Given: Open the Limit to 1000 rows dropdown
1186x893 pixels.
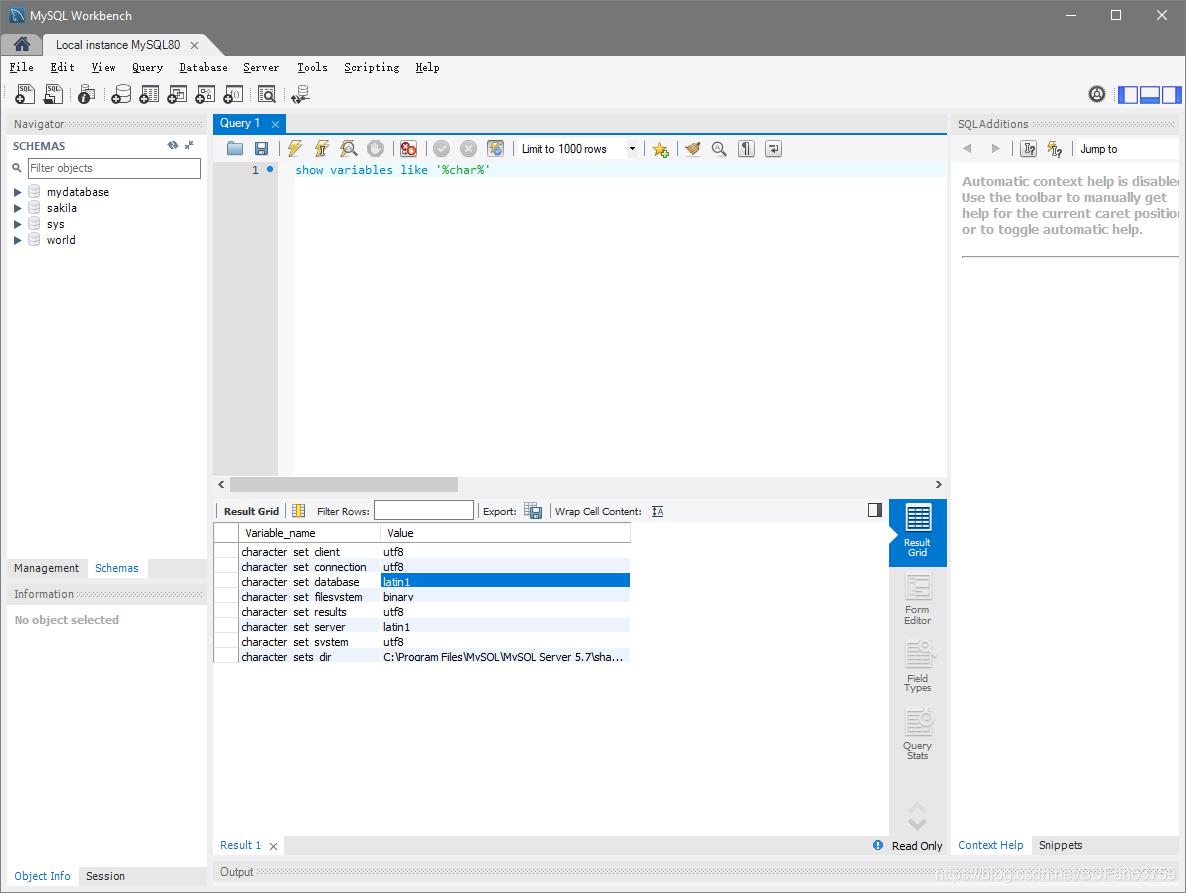Looking at the screenshot, I should pyautogui.click(x=632, y=149).
